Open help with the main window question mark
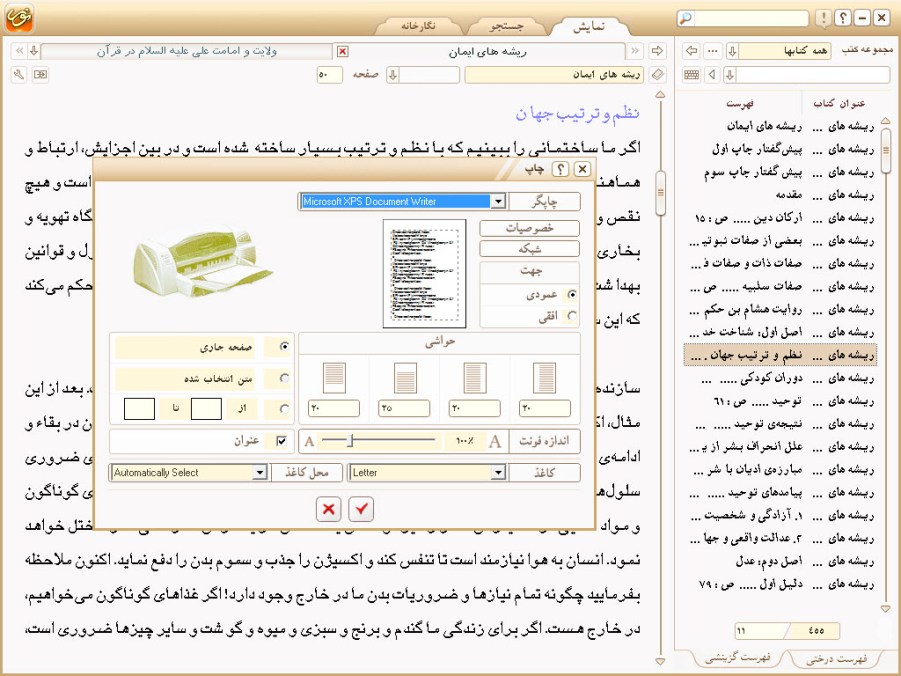The image size is (901, 676). (842, 18)
